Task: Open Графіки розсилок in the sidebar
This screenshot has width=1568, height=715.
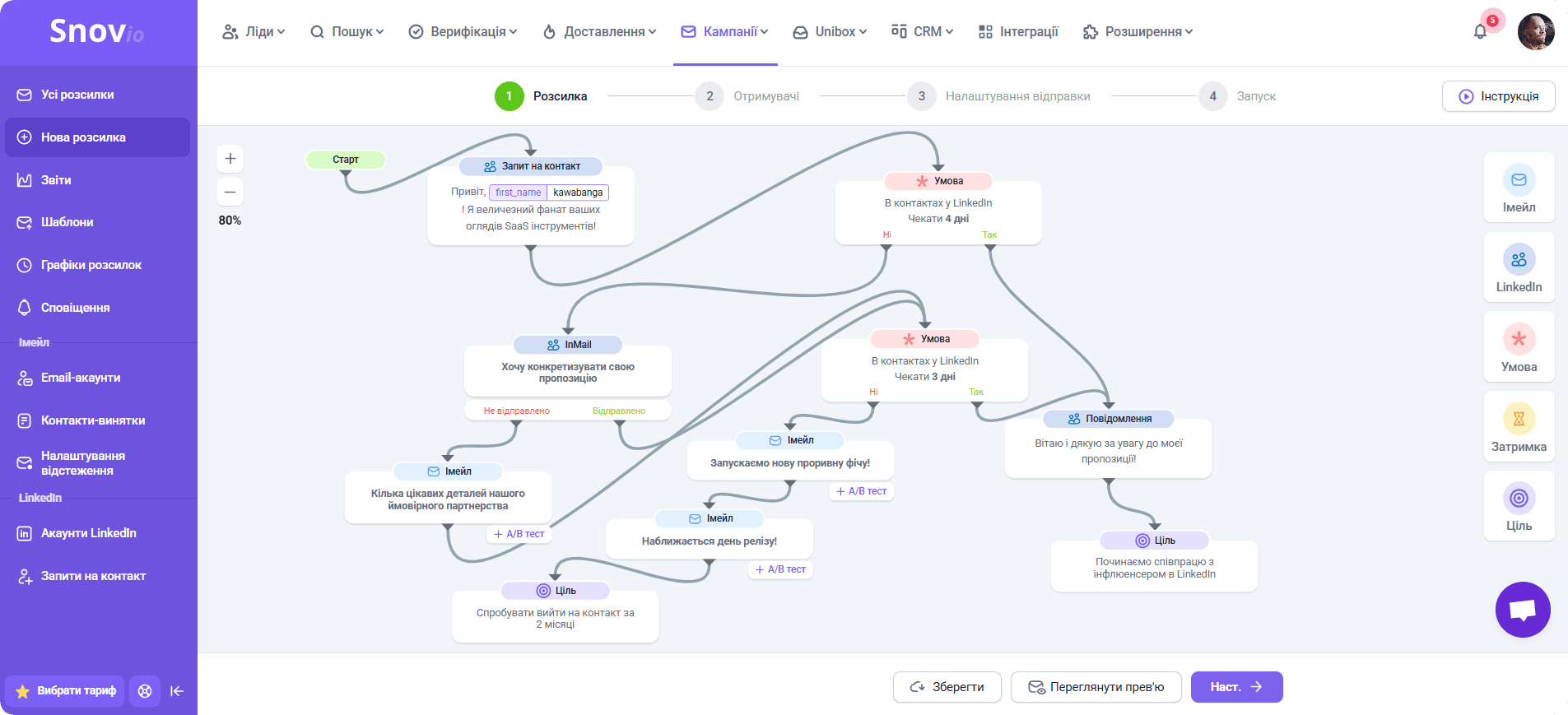Action: 98,265
